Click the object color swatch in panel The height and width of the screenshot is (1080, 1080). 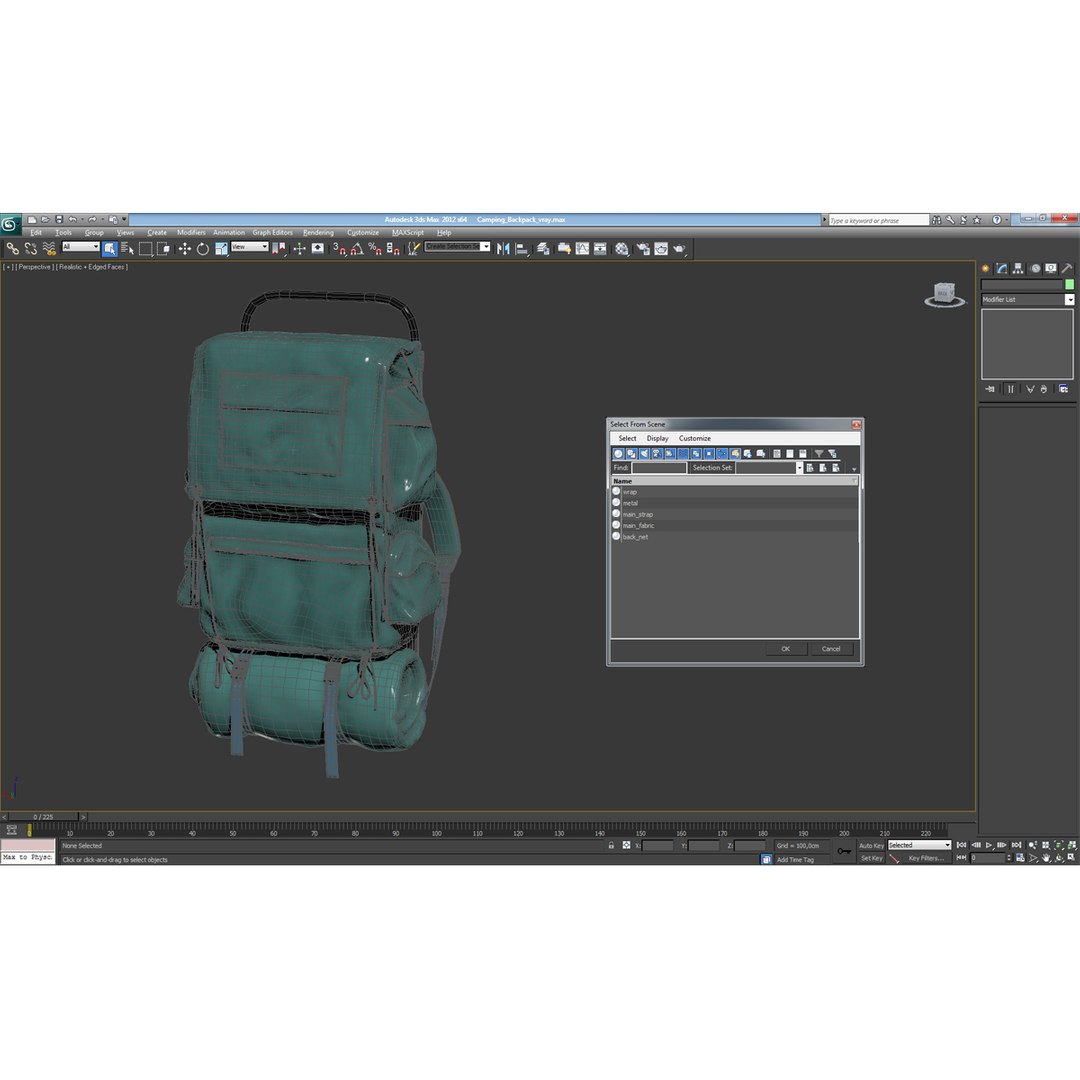pyautogui.click(x=1069, y=284)
